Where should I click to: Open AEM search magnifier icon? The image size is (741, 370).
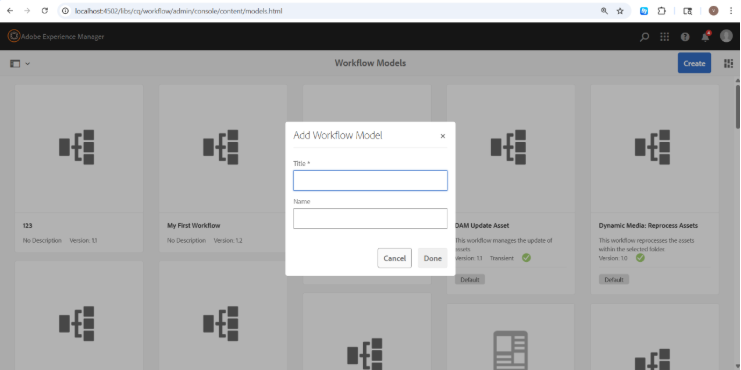coord(644,37)
